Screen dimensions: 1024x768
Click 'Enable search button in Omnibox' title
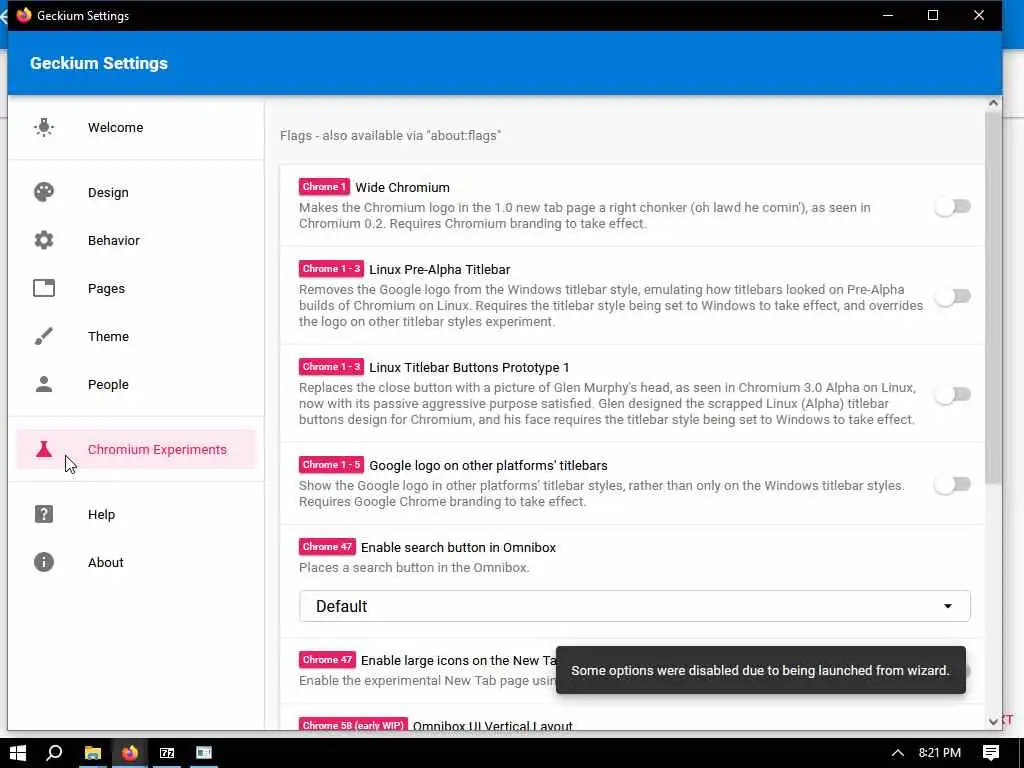pyautogui.click(x=458, y=547)
